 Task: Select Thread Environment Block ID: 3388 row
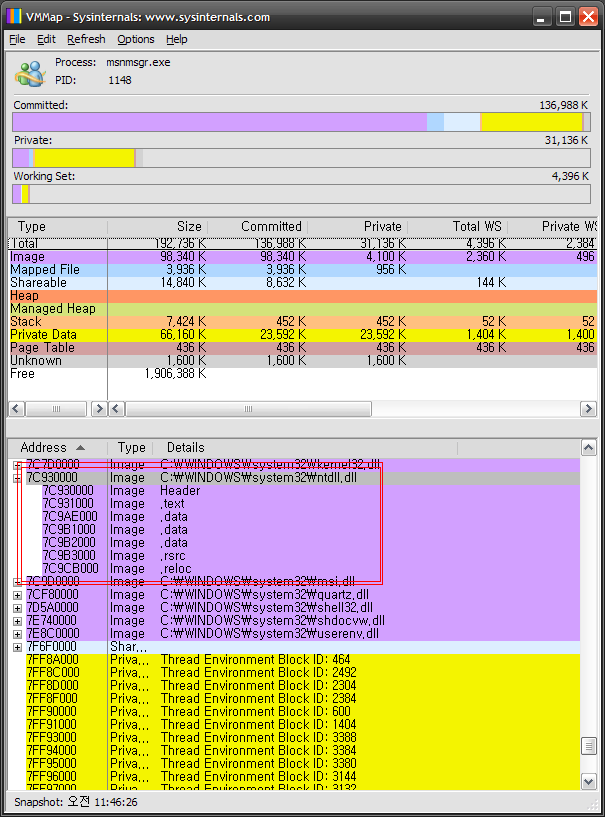[302, 738]
